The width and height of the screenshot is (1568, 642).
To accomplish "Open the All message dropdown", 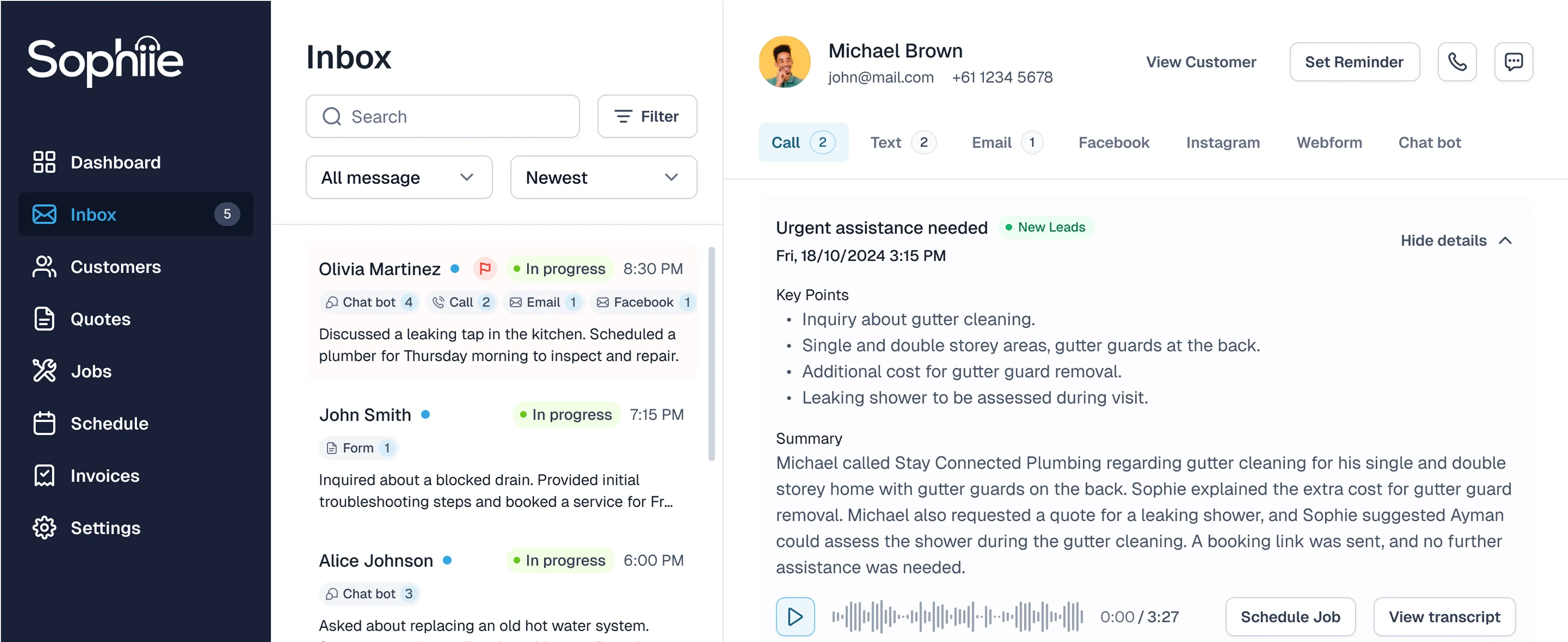I will coord(399,177).
